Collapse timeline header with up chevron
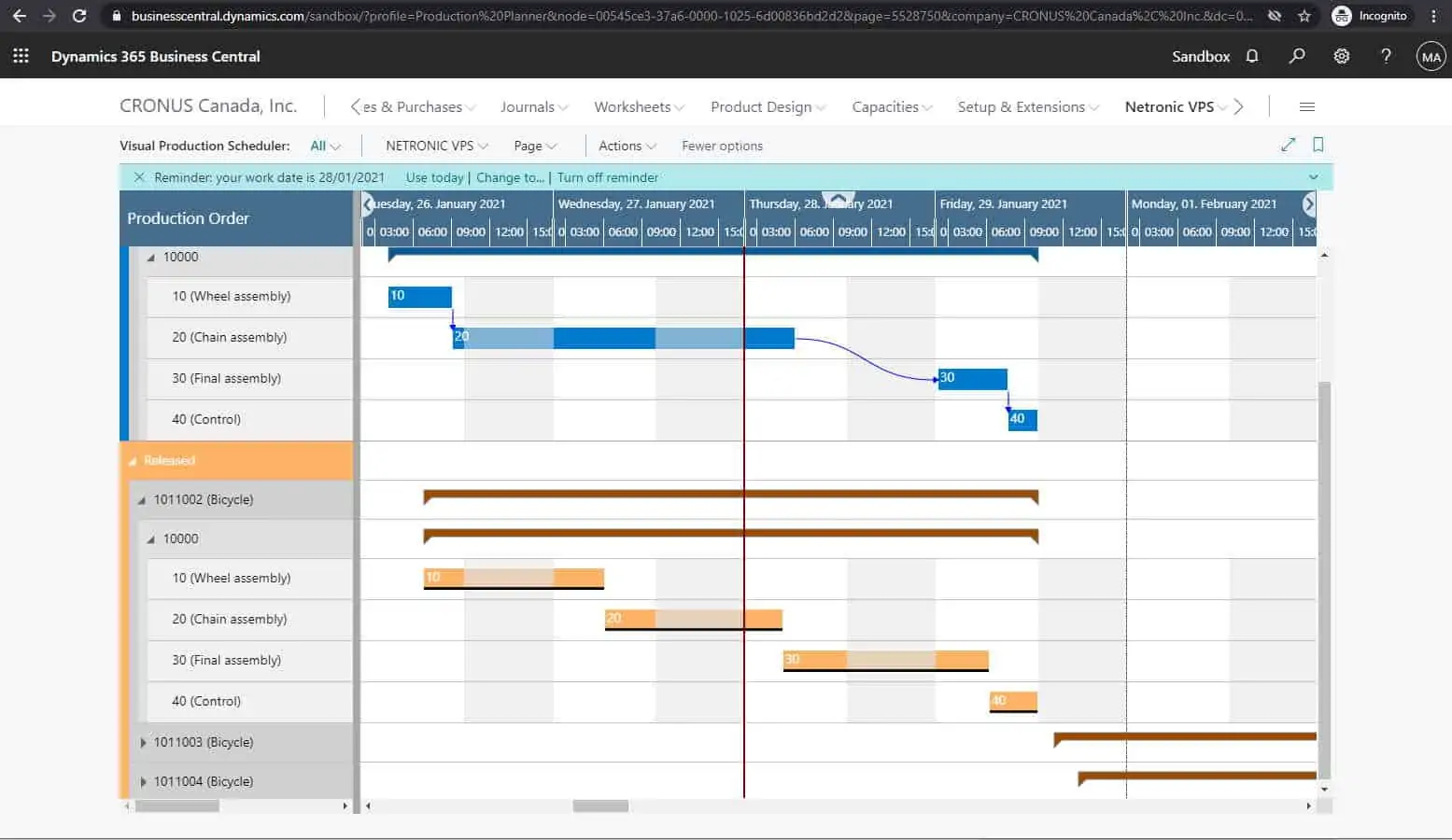This screenshot has height=840, width=1452. [839, 199]
